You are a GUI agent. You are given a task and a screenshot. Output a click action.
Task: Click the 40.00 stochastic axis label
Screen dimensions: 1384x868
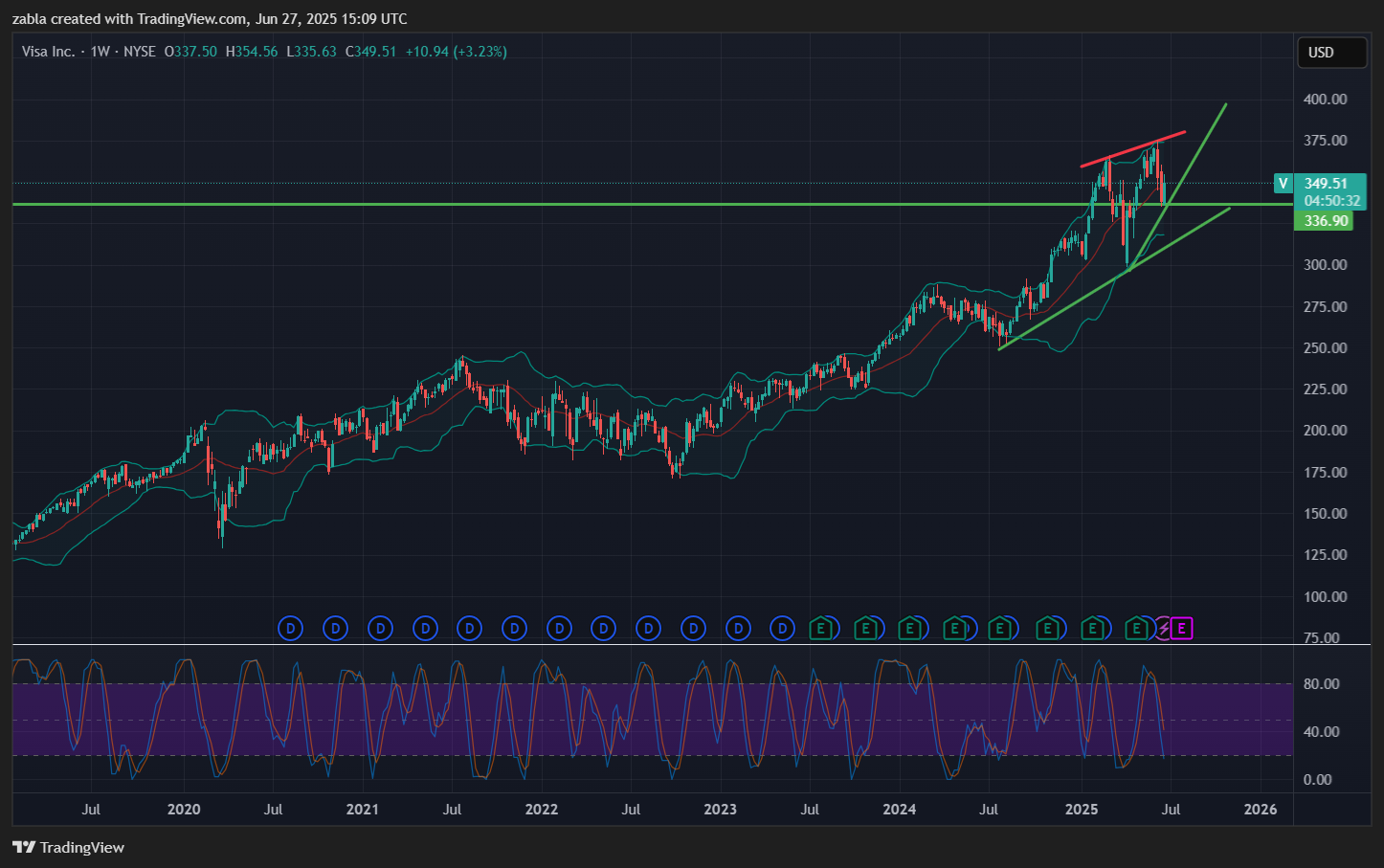tap(1322, 732)
